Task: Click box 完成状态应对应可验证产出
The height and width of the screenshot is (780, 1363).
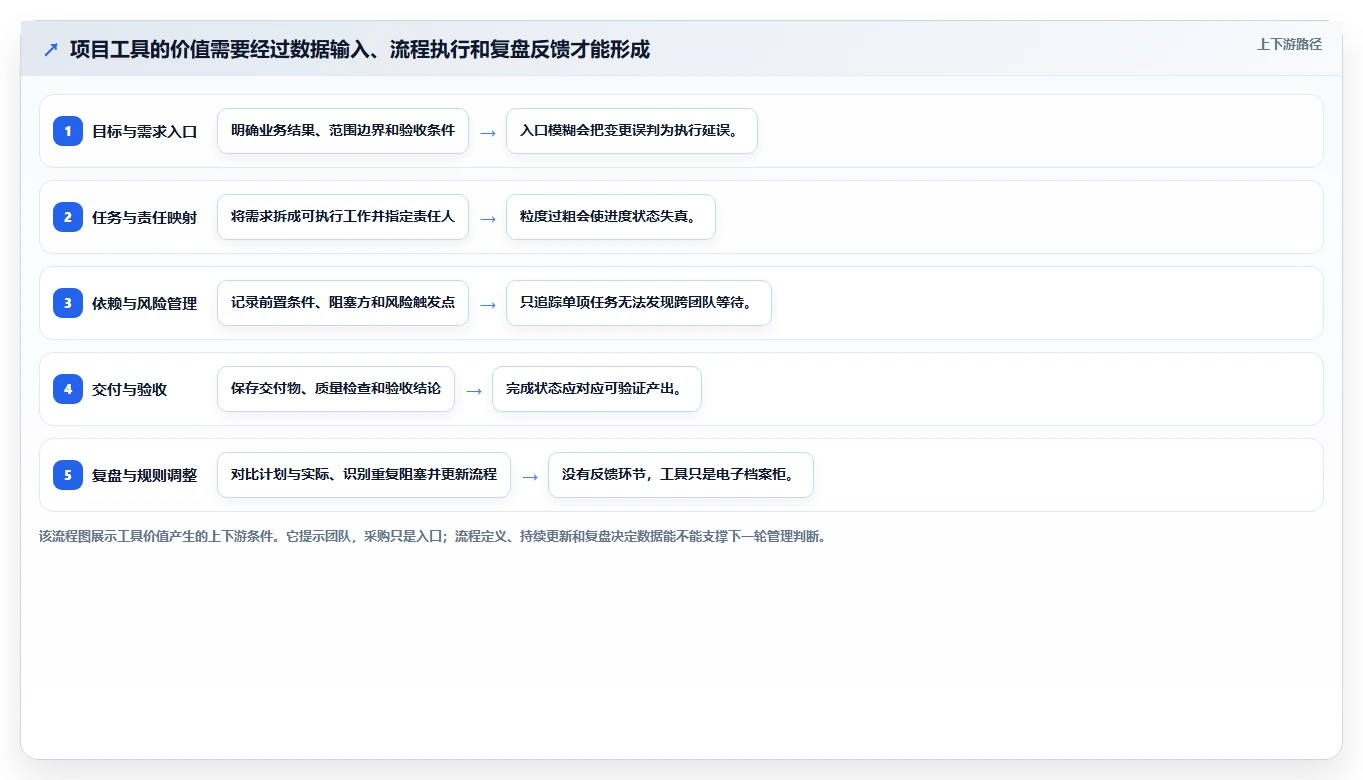Action: [597, 389]
